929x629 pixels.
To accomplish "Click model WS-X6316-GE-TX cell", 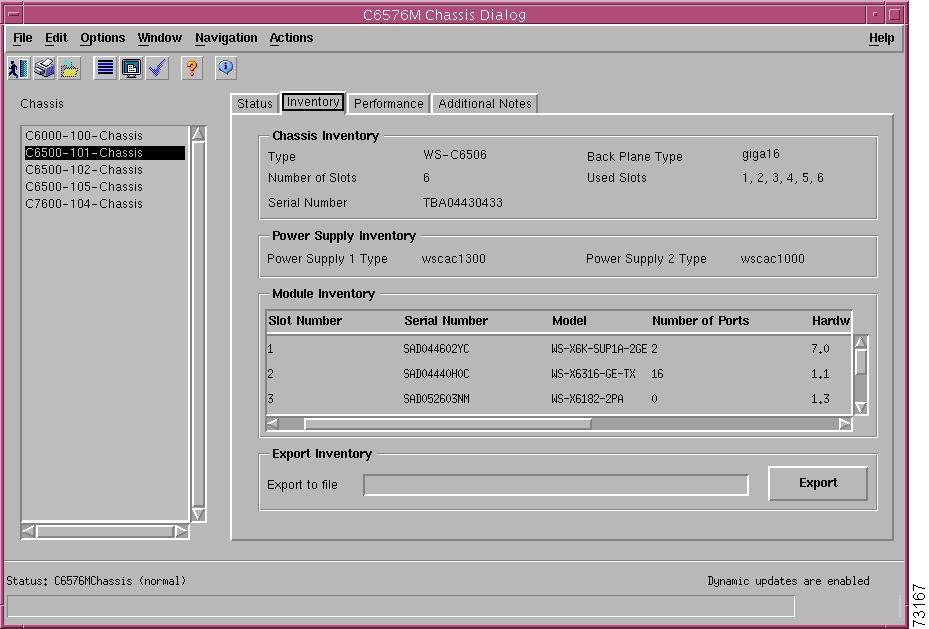I will coord(593,374).
